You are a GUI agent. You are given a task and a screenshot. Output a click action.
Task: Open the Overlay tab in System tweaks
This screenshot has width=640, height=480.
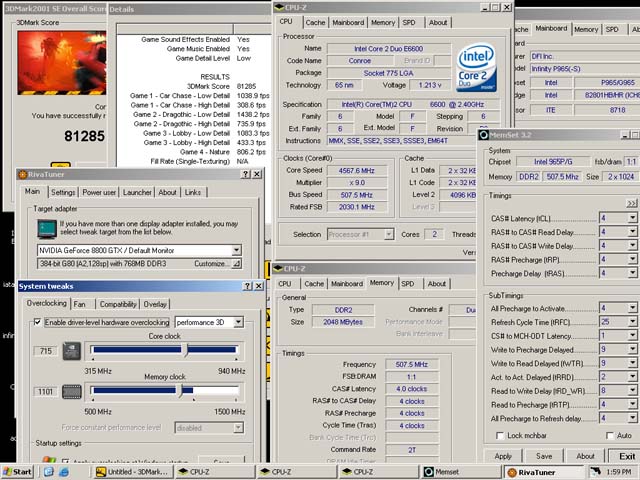(x=155, y=304)
